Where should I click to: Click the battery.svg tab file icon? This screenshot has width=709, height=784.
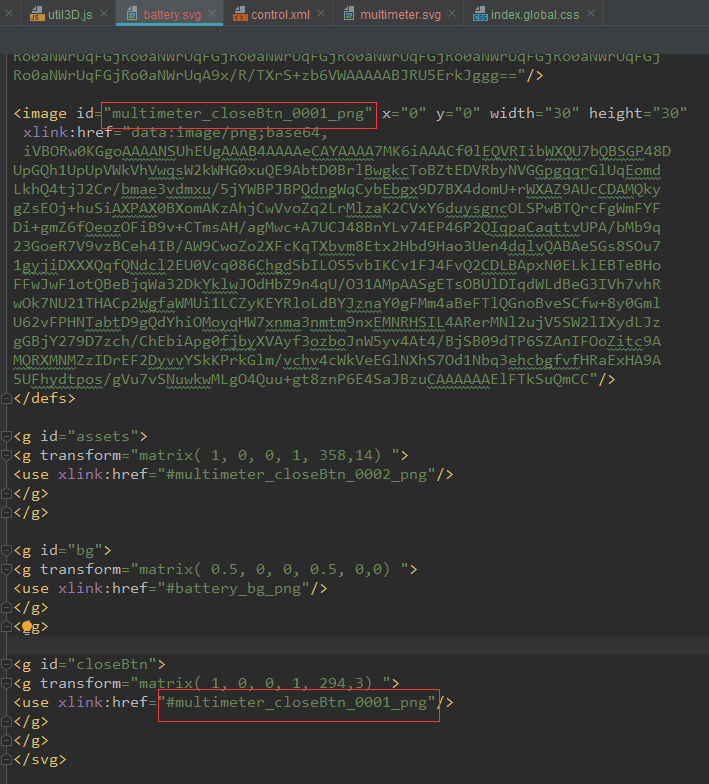[x=132, y=14]
